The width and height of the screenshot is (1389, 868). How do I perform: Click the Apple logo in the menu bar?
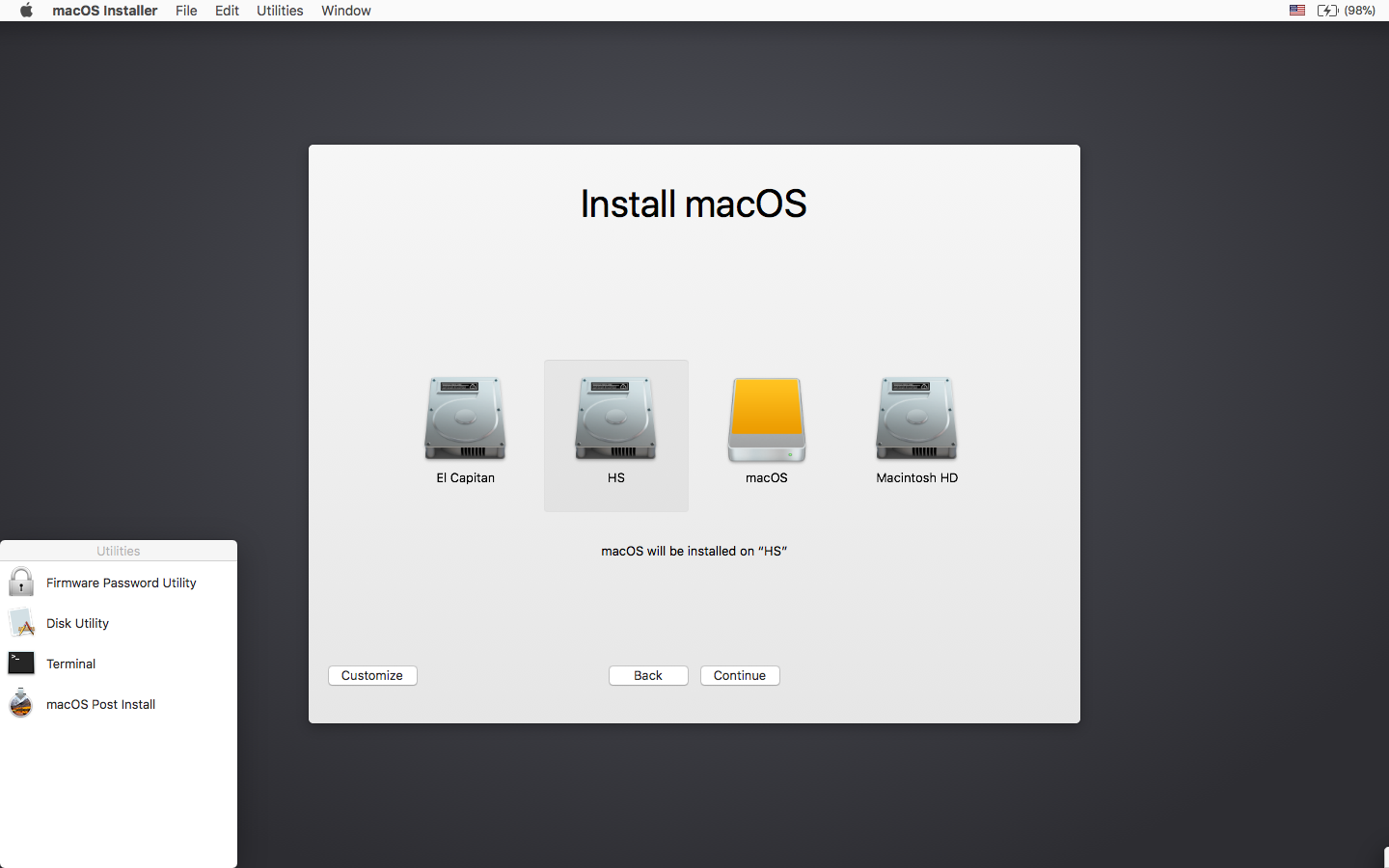click(26, 11)
